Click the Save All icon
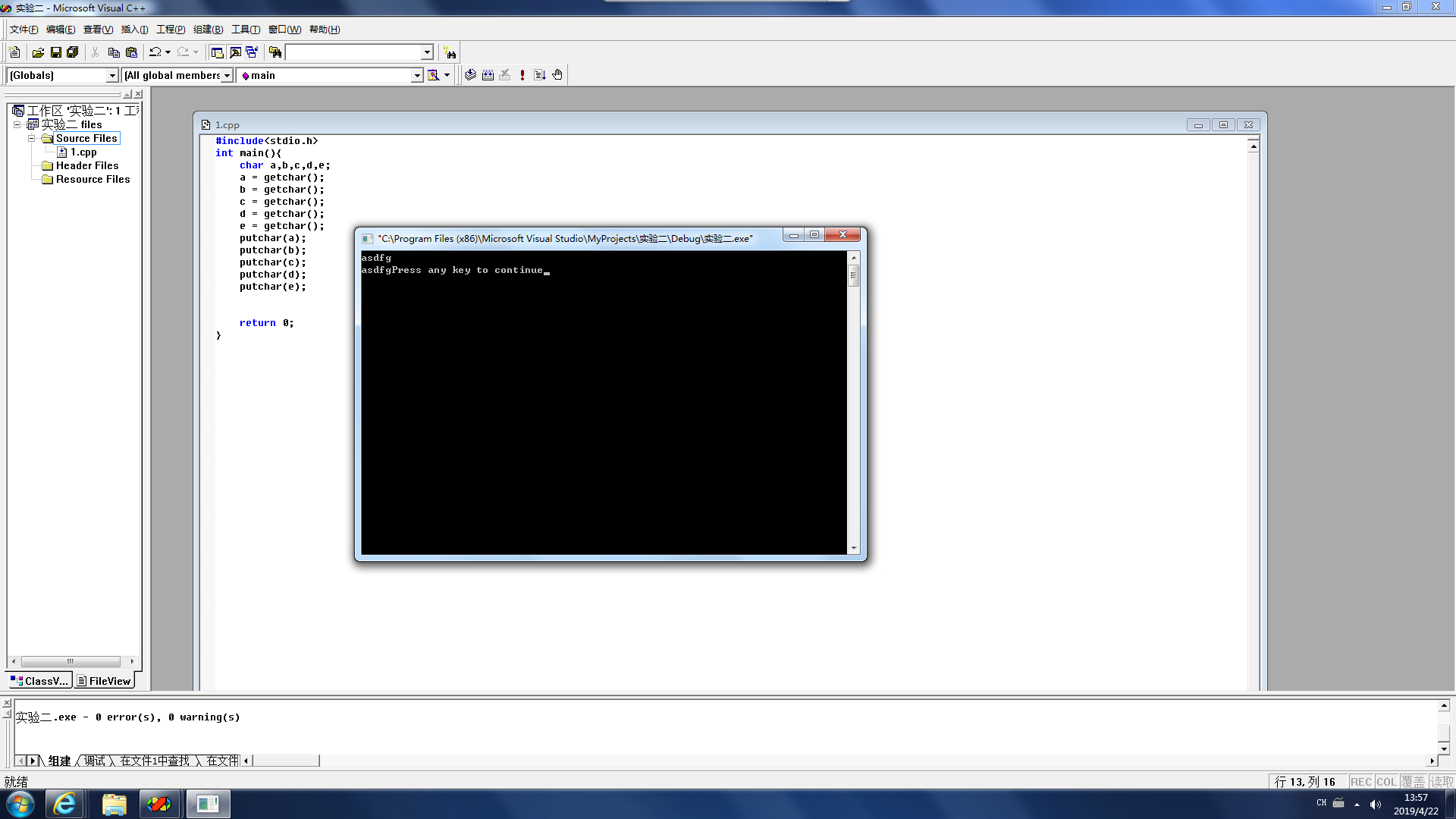The height and width of the screenshot is (819, 1456). pos(73,52)
